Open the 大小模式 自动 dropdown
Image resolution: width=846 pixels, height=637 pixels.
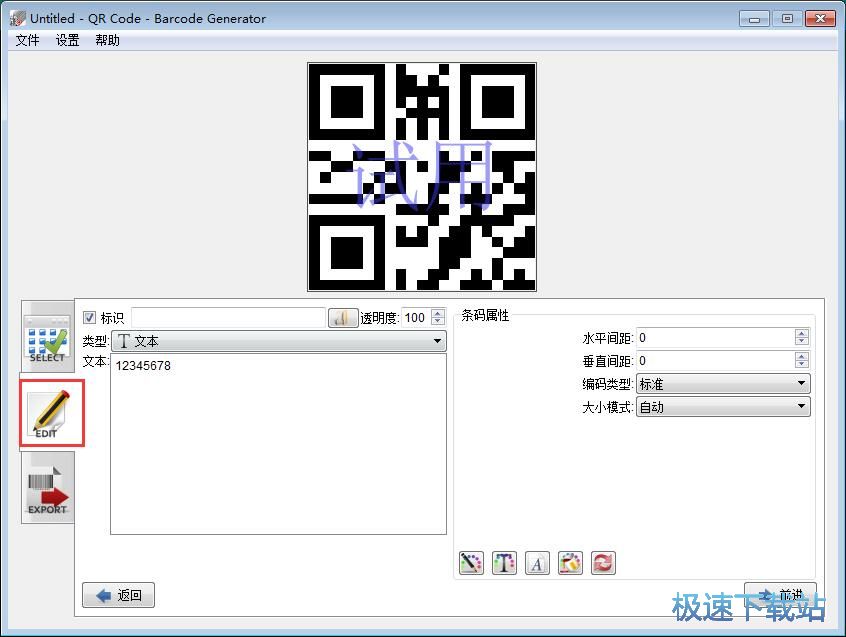coord(723,406)
